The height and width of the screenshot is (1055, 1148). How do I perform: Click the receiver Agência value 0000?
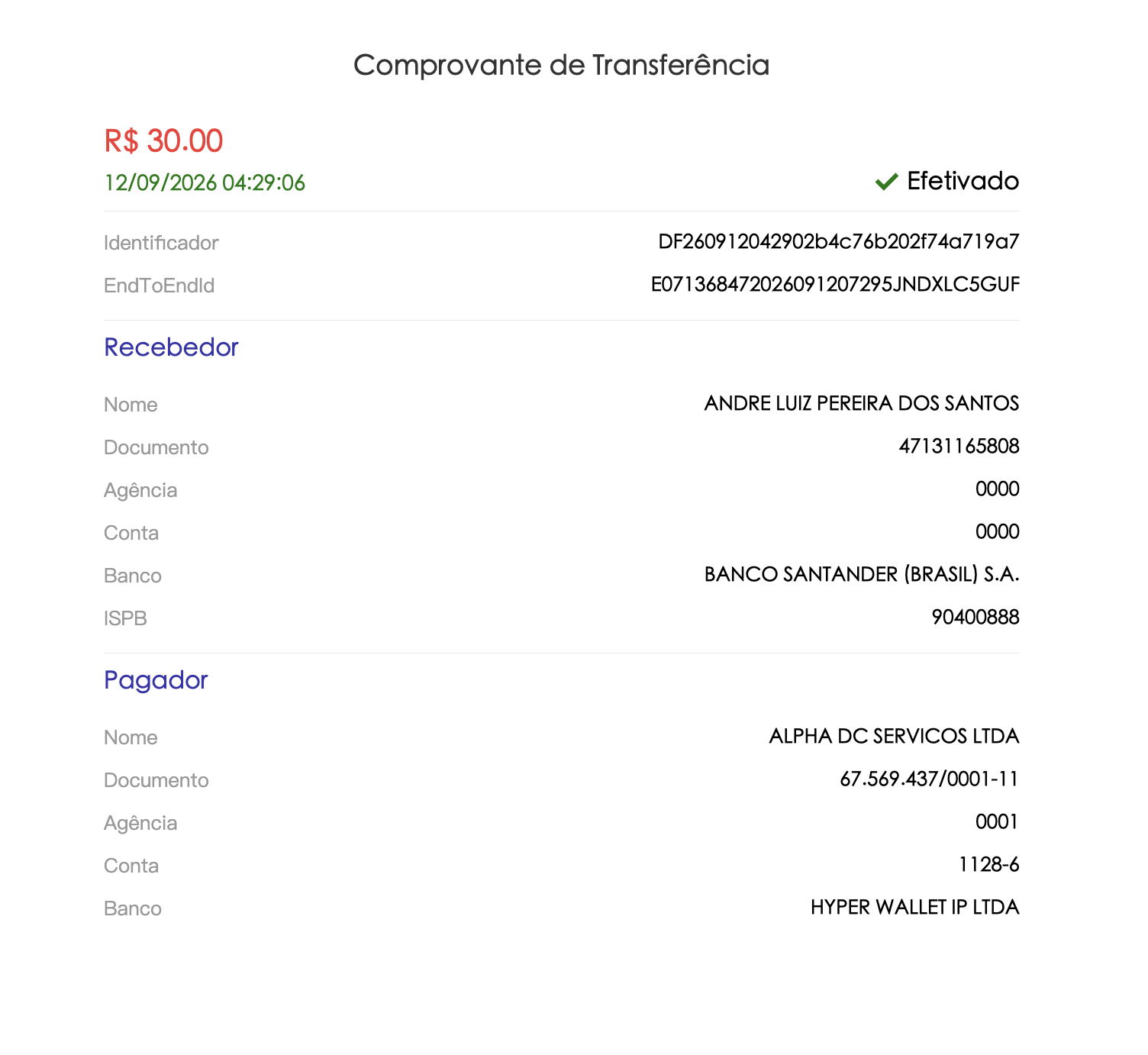click(997, 489)
